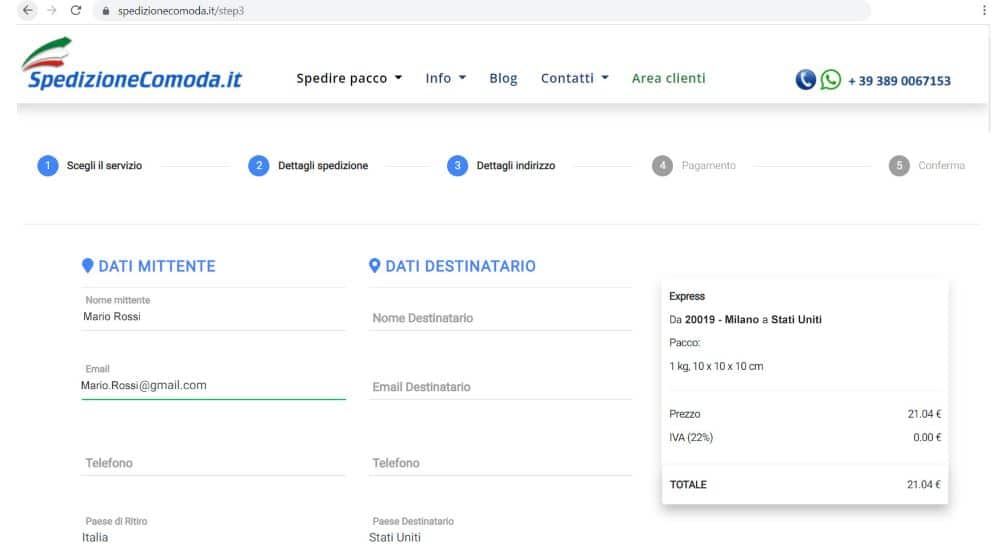Reload the page with refresh icon
The width and height of the screenshot is (1000, 550).
point(76,10)
